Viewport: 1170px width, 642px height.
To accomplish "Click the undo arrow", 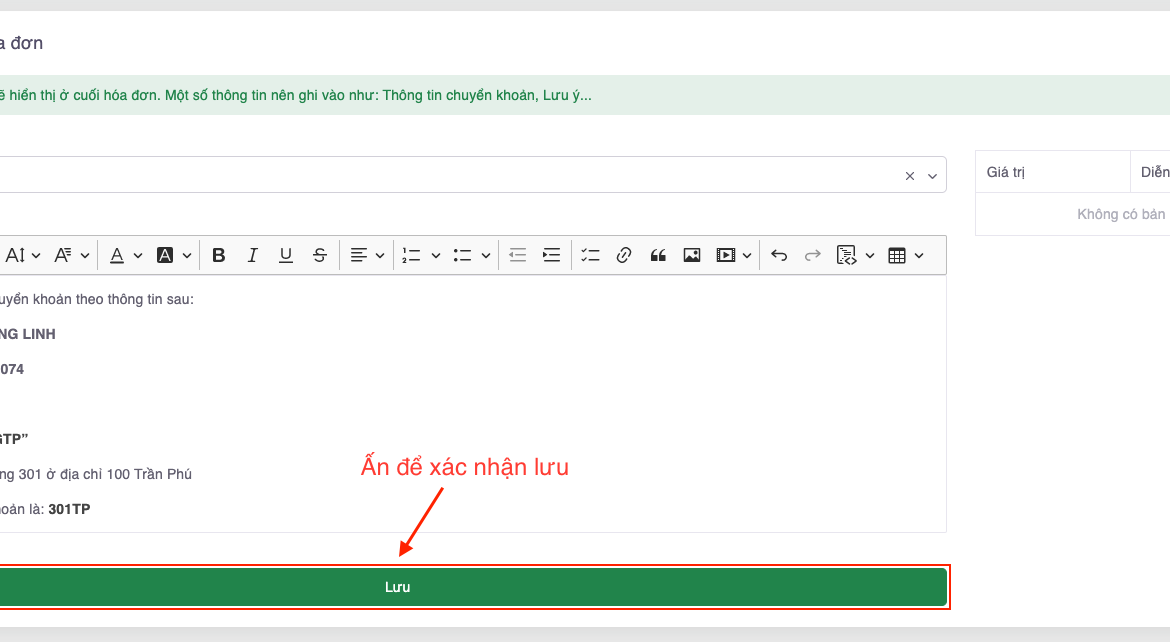I will 779,255.
